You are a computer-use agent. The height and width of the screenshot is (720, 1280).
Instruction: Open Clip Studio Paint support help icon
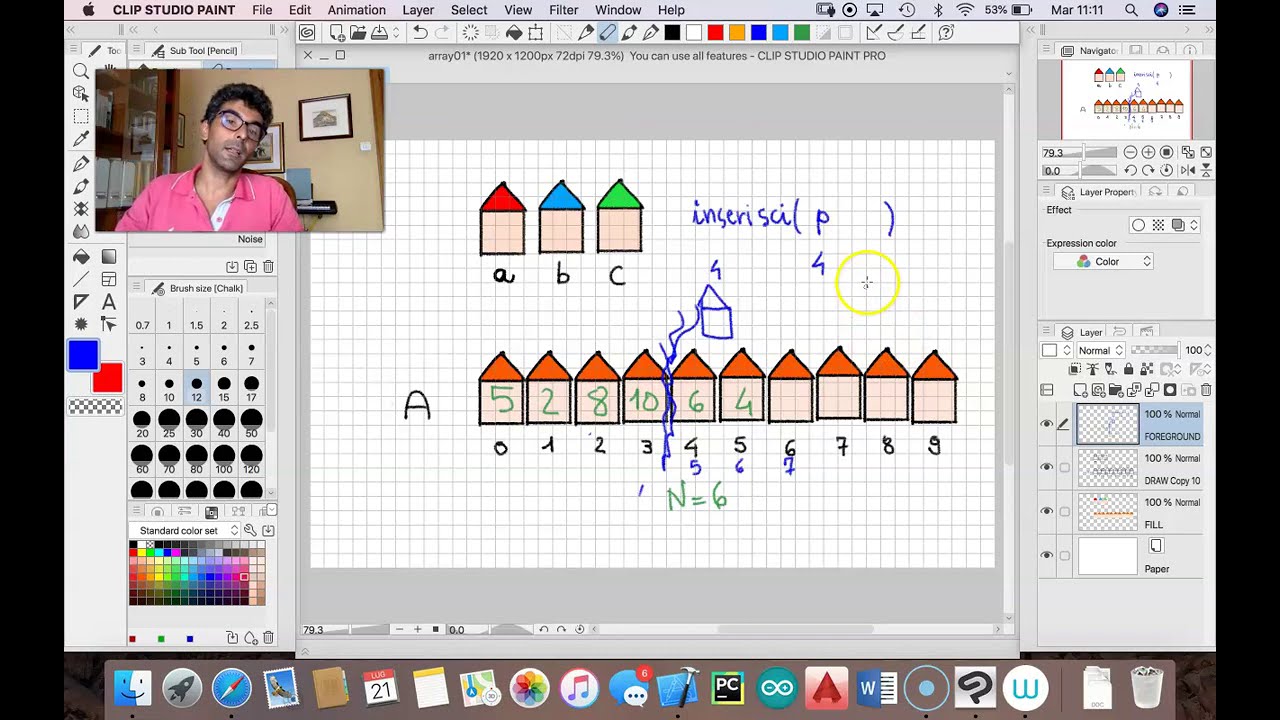coord(946,32)
